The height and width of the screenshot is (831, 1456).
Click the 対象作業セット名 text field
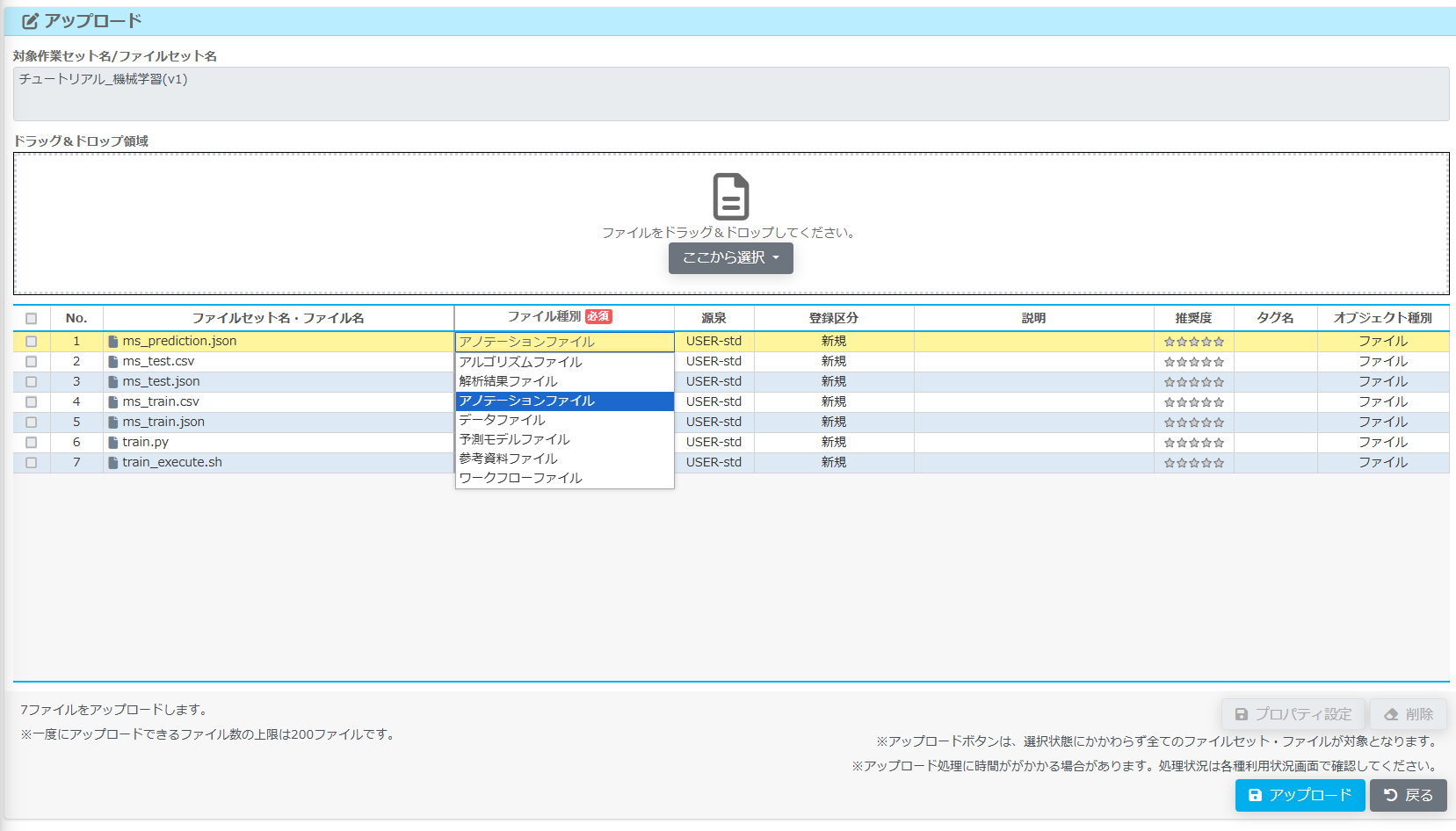730,93
